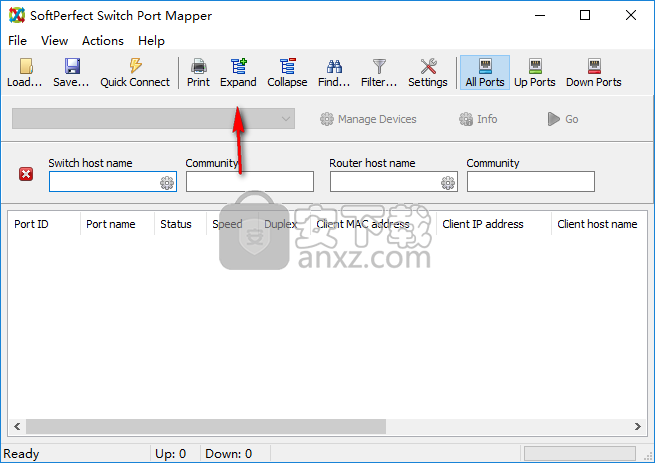Sort by Status column header
This screenshot has width=655, height=463.
[180, 224]
